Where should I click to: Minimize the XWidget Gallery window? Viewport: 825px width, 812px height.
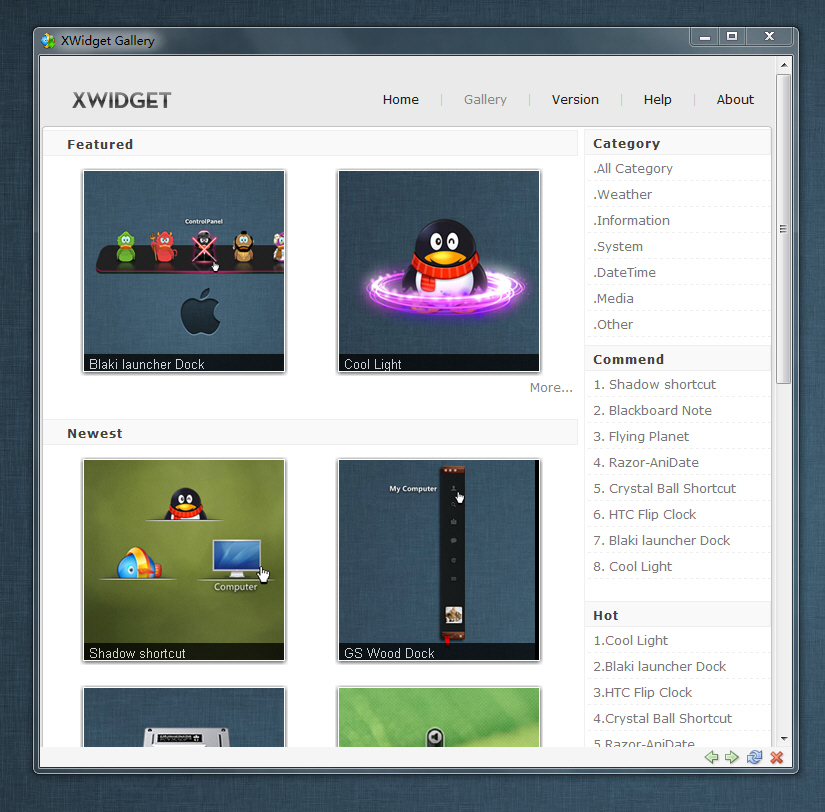point(705,37)
